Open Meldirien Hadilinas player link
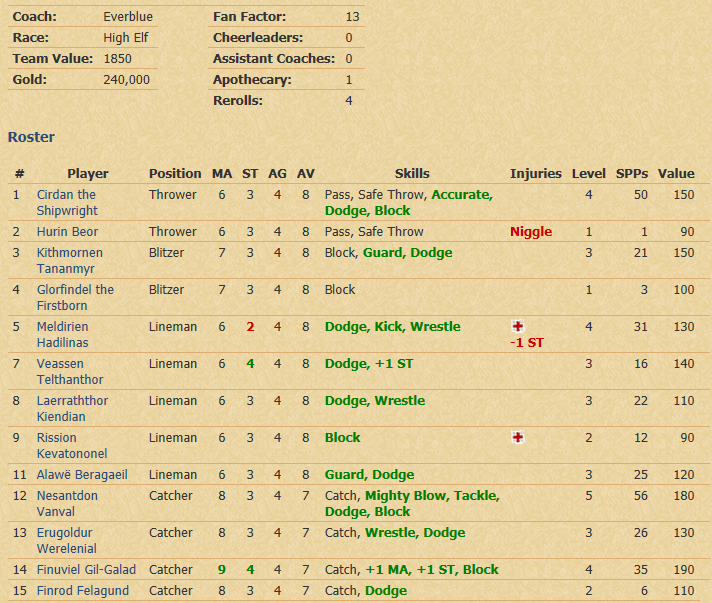Viewport: 712px width, 603px height. pos(63,335)
